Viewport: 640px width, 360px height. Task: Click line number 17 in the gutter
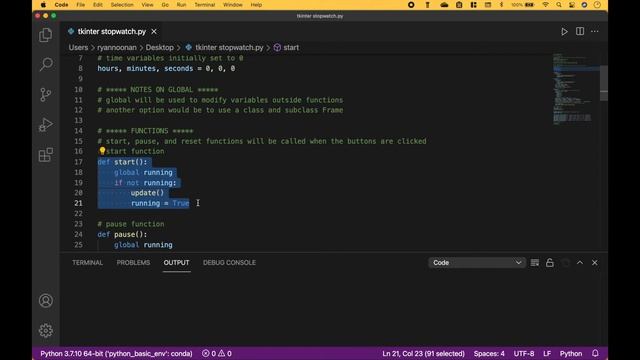[x=78, y=162]
